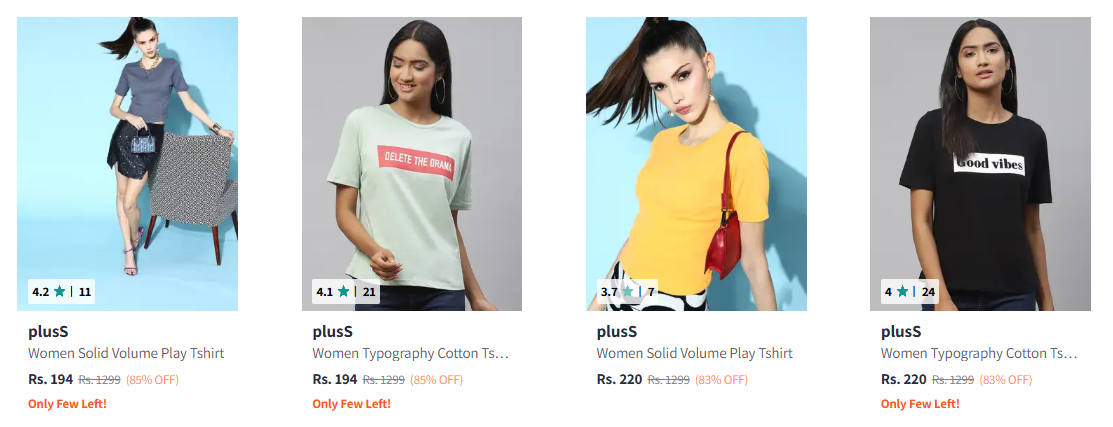Screen dimensions: 1113x427
Task: Open the Delete The Drama tshirt image
Action: pyautogui.click(x=412, y=164)
